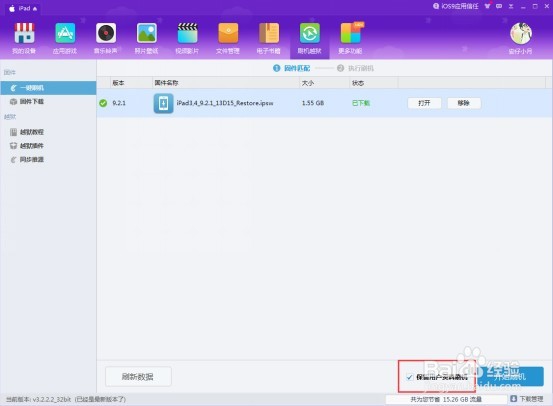The height and width of the screenshot is (406, 553).
Task: Click the download manager arrow icon
Action: click(514, 399)
